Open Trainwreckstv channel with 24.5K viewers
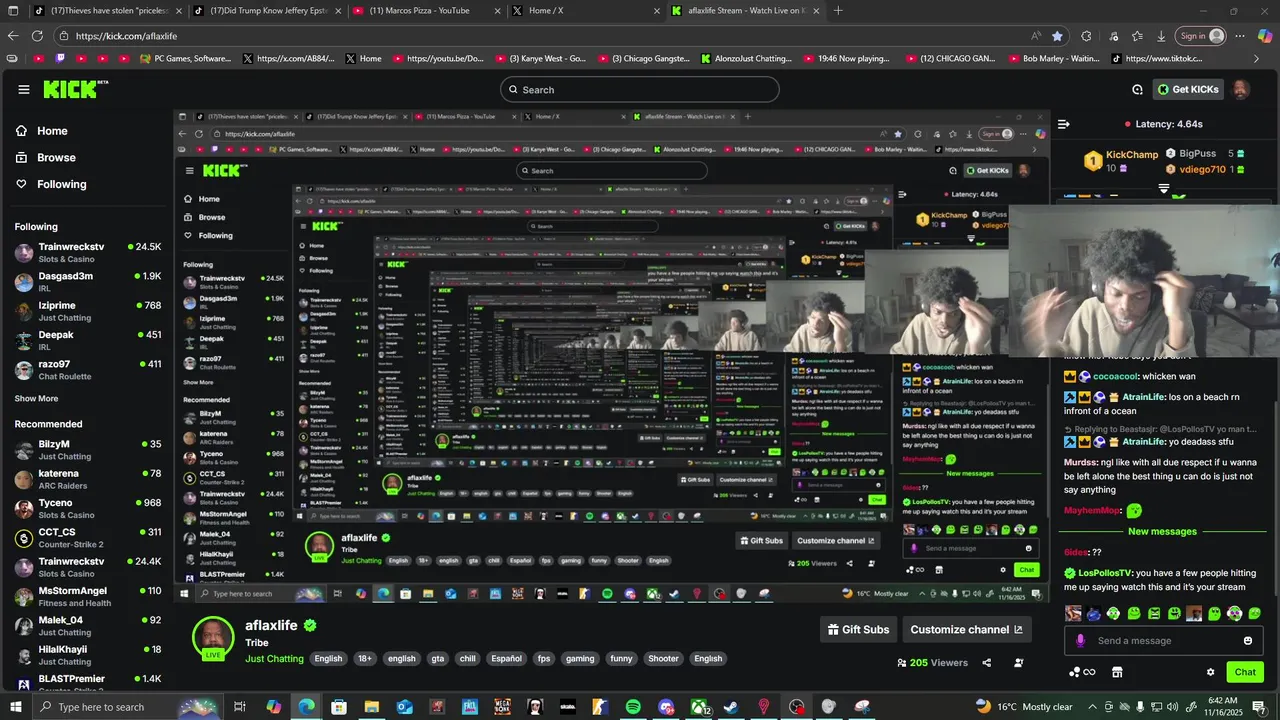Screen dimensions: 1280x720 88,252
